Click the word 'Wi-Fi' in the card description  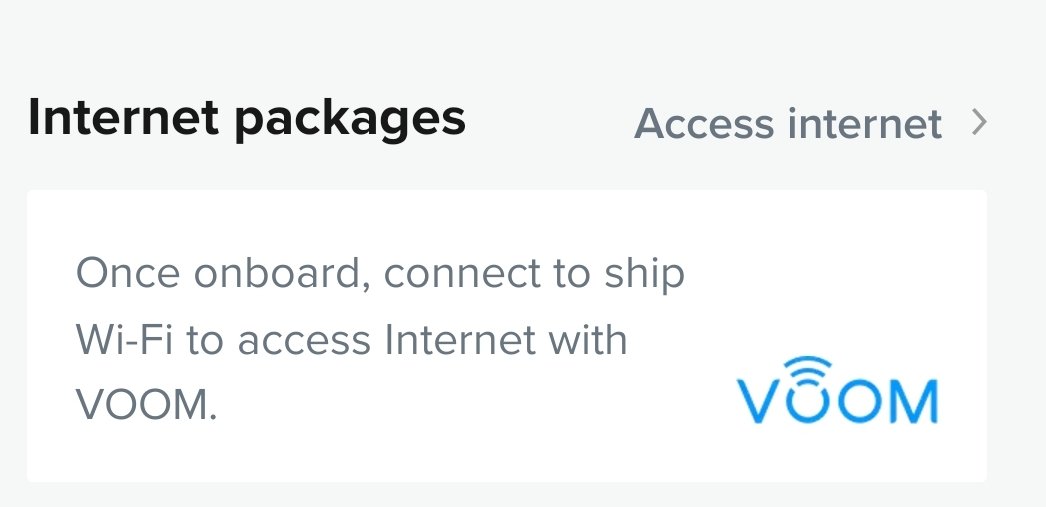click(125, 340)
